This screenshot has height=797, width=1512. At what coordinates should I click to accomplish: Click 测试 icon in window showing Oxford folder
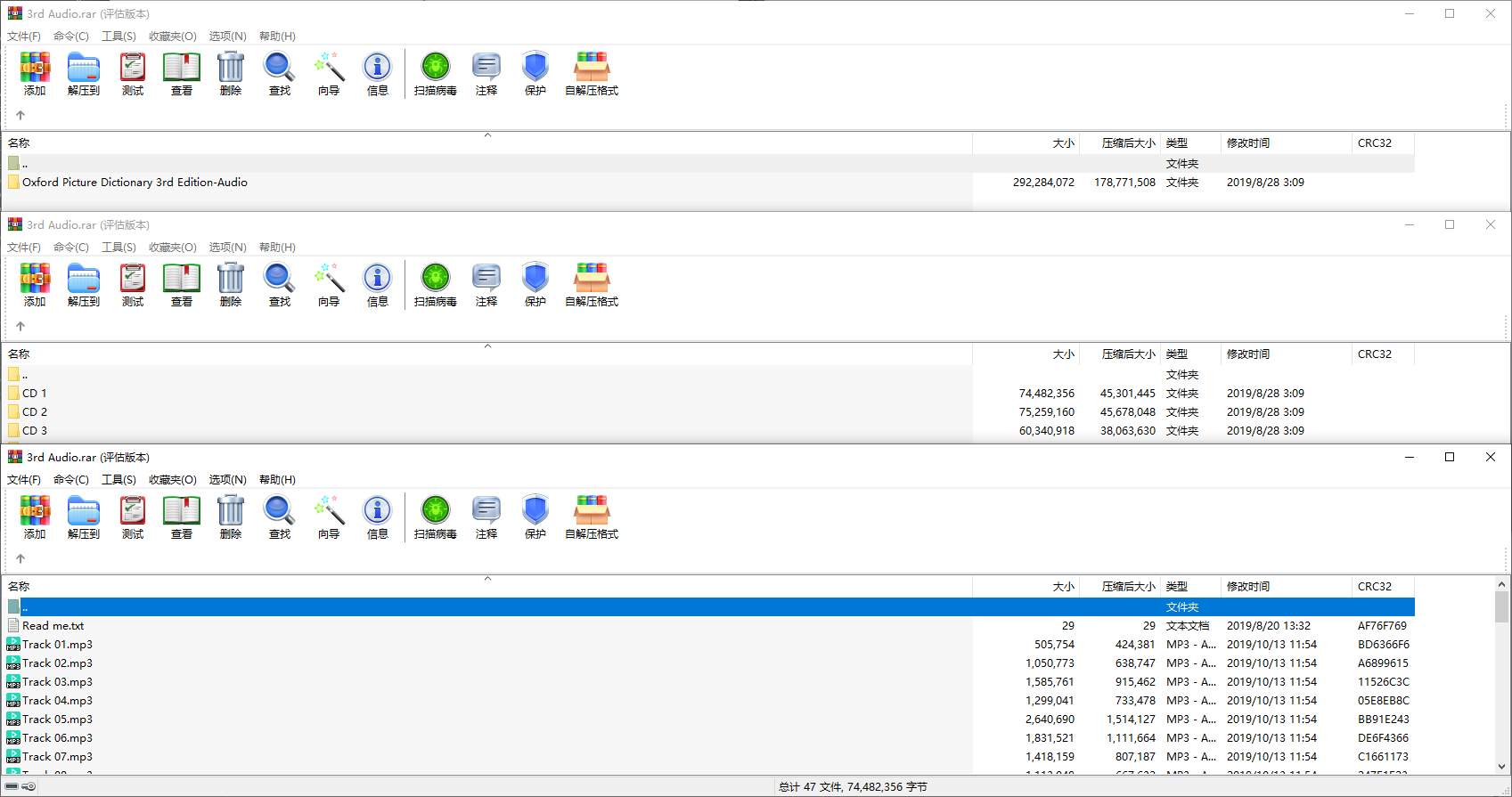(x=133, y=74)
